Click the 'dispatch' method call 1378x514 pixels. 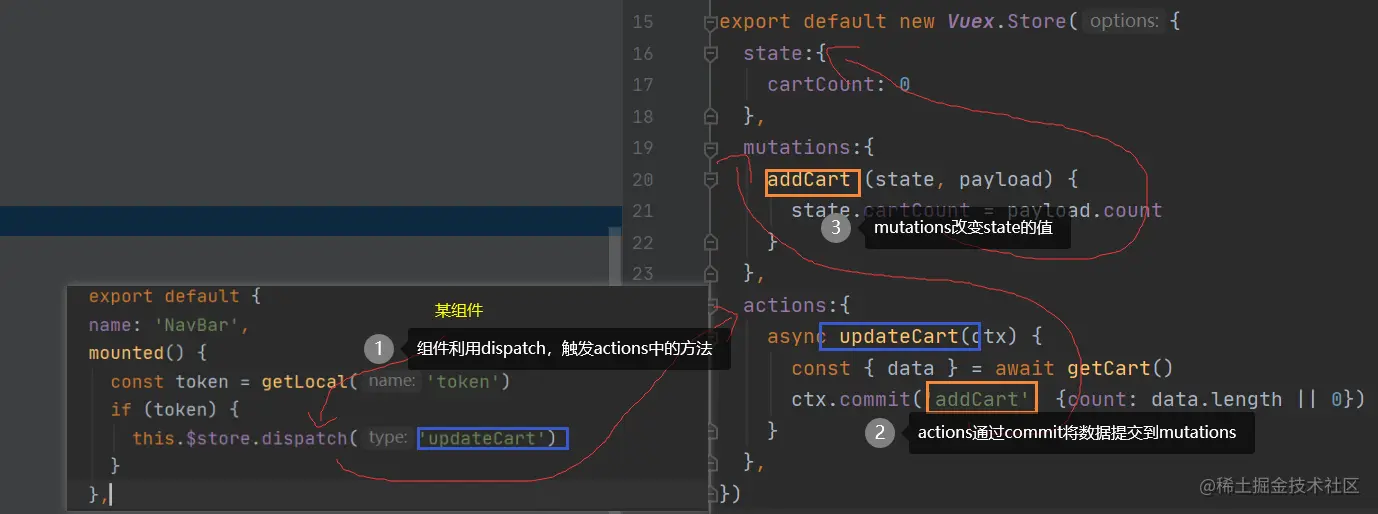[x=304, y=437]
